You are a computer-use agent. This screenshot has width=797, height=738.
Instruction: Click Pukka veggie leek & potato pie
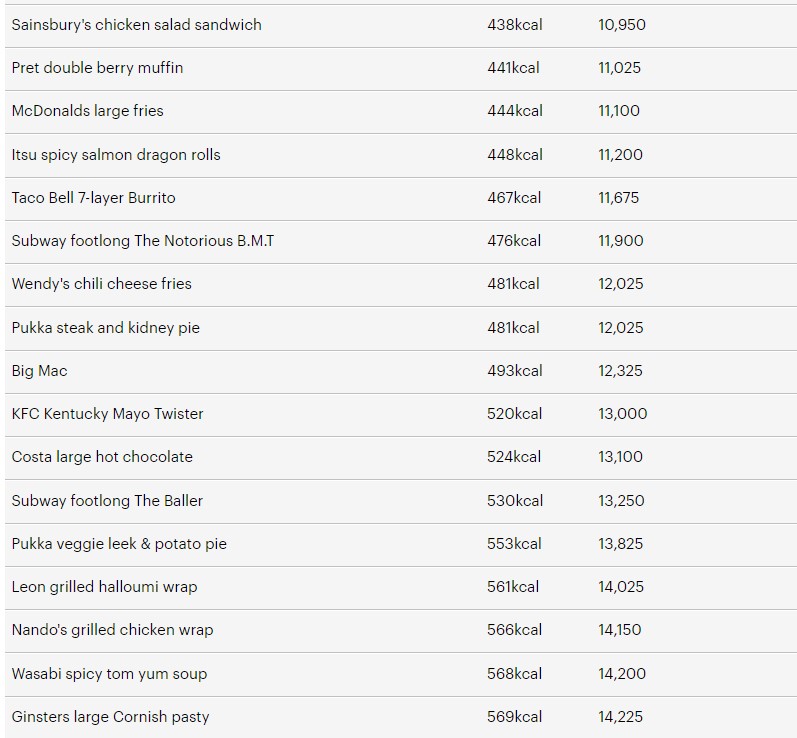[x=119, y=544]
